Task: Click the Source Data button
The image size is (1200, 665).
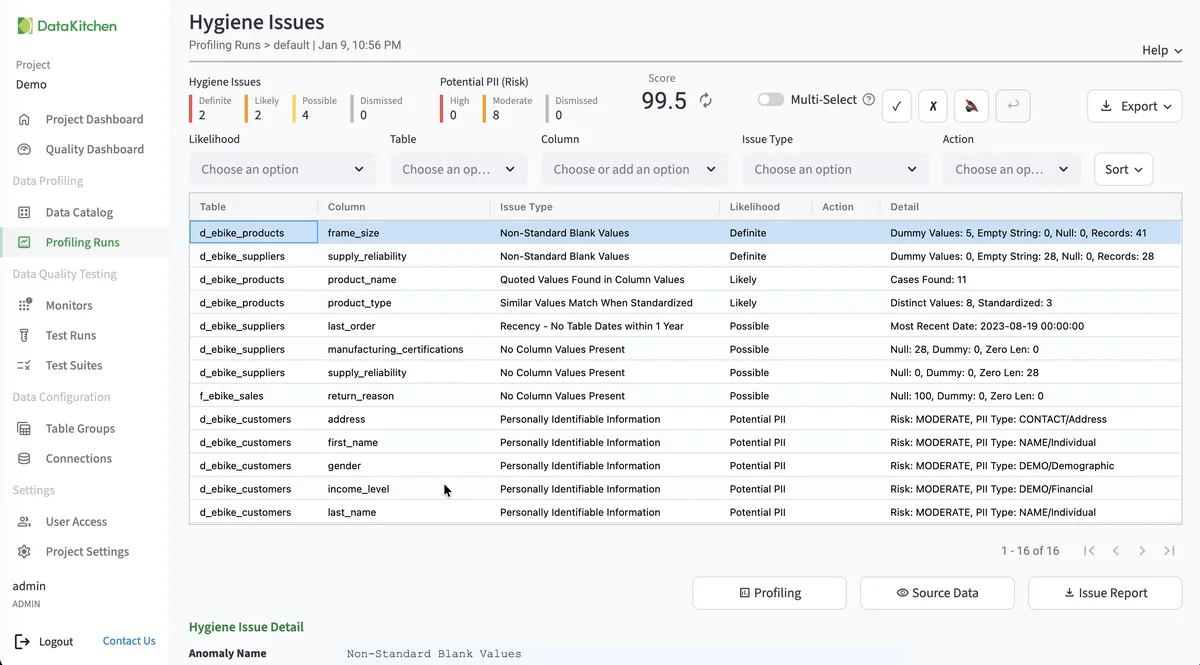Action: (937, 593)
